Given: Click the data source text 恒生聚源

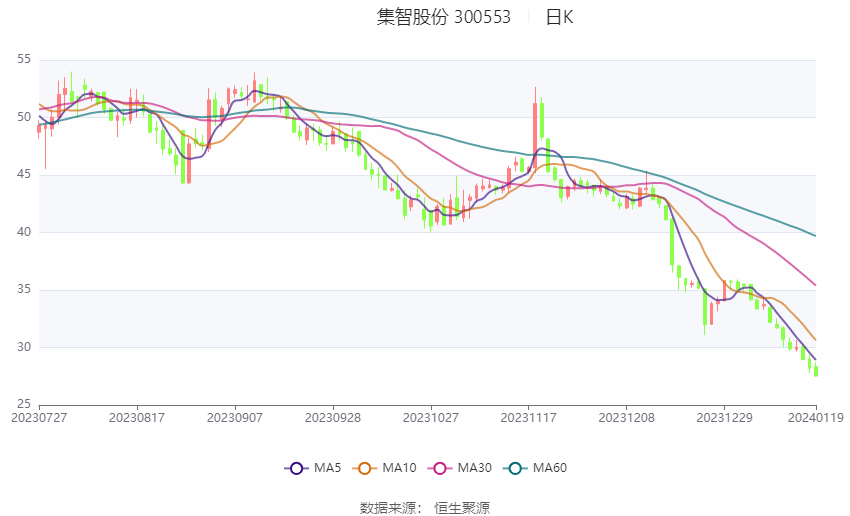Looking at the screenshot, I should pos(462,508).
